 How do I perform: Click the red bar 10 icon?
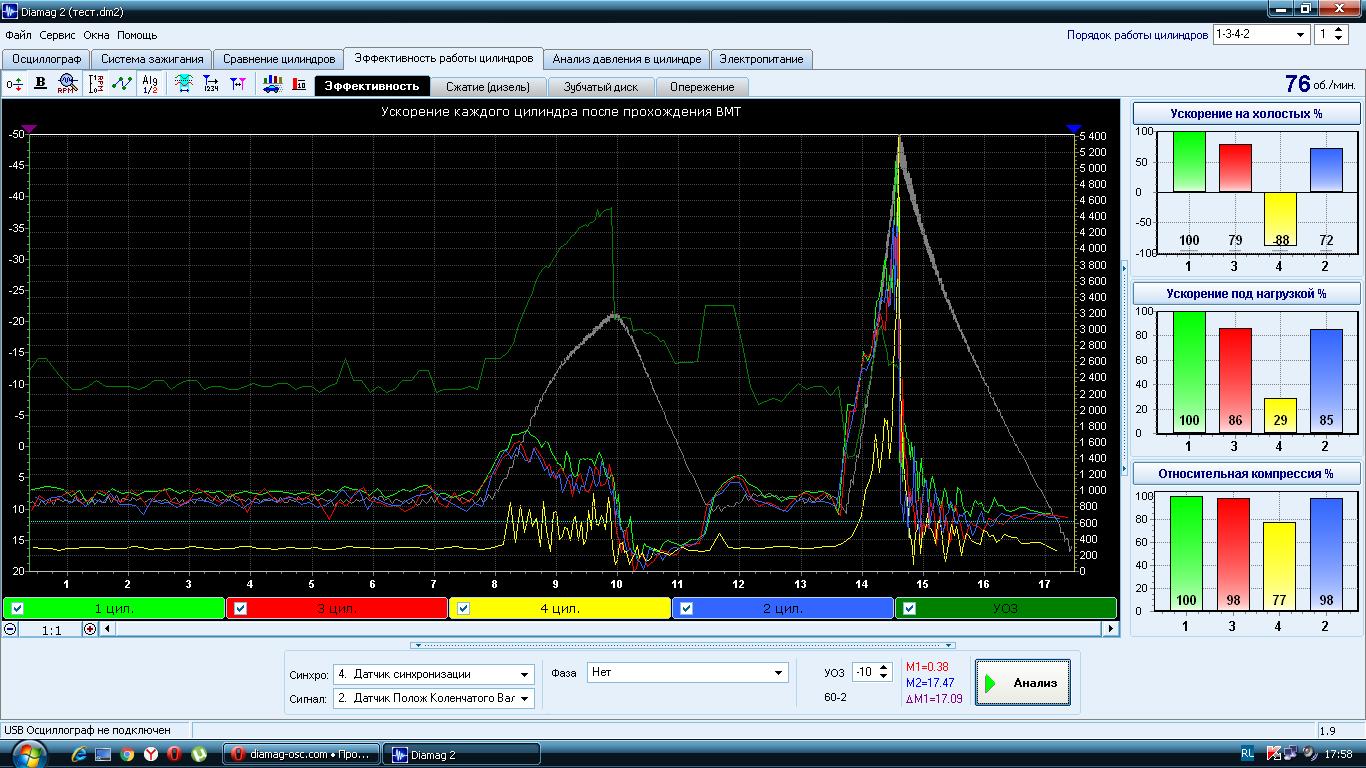tap(299, 84)
